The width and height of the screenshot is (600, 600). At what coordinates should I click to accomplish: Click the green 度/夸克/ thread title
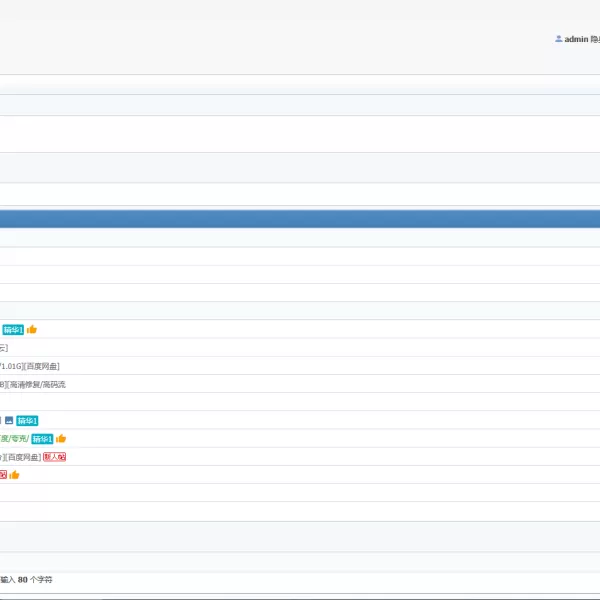point(15,439)
